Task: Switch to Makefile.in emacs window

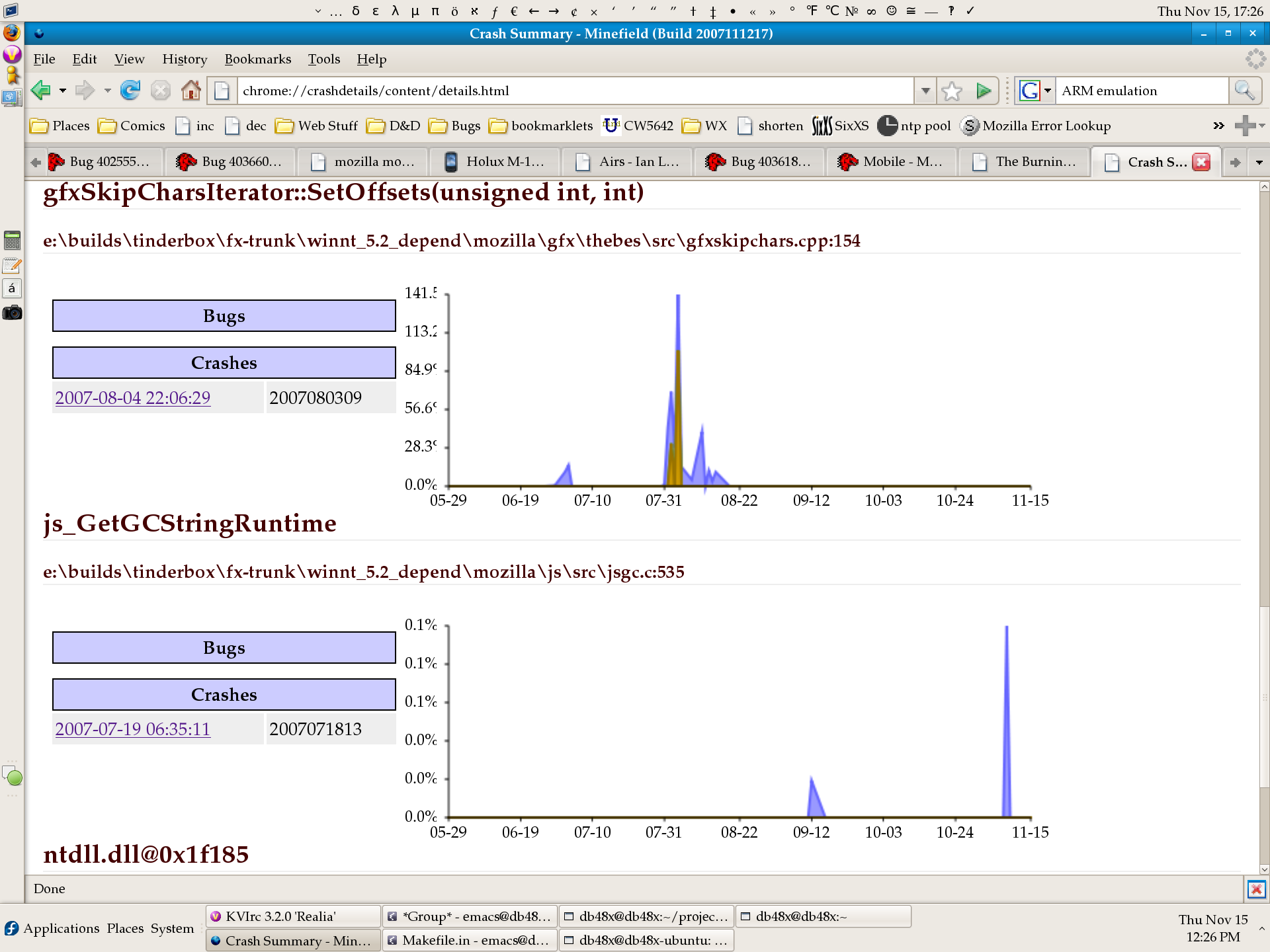Action: pos(470,940)
